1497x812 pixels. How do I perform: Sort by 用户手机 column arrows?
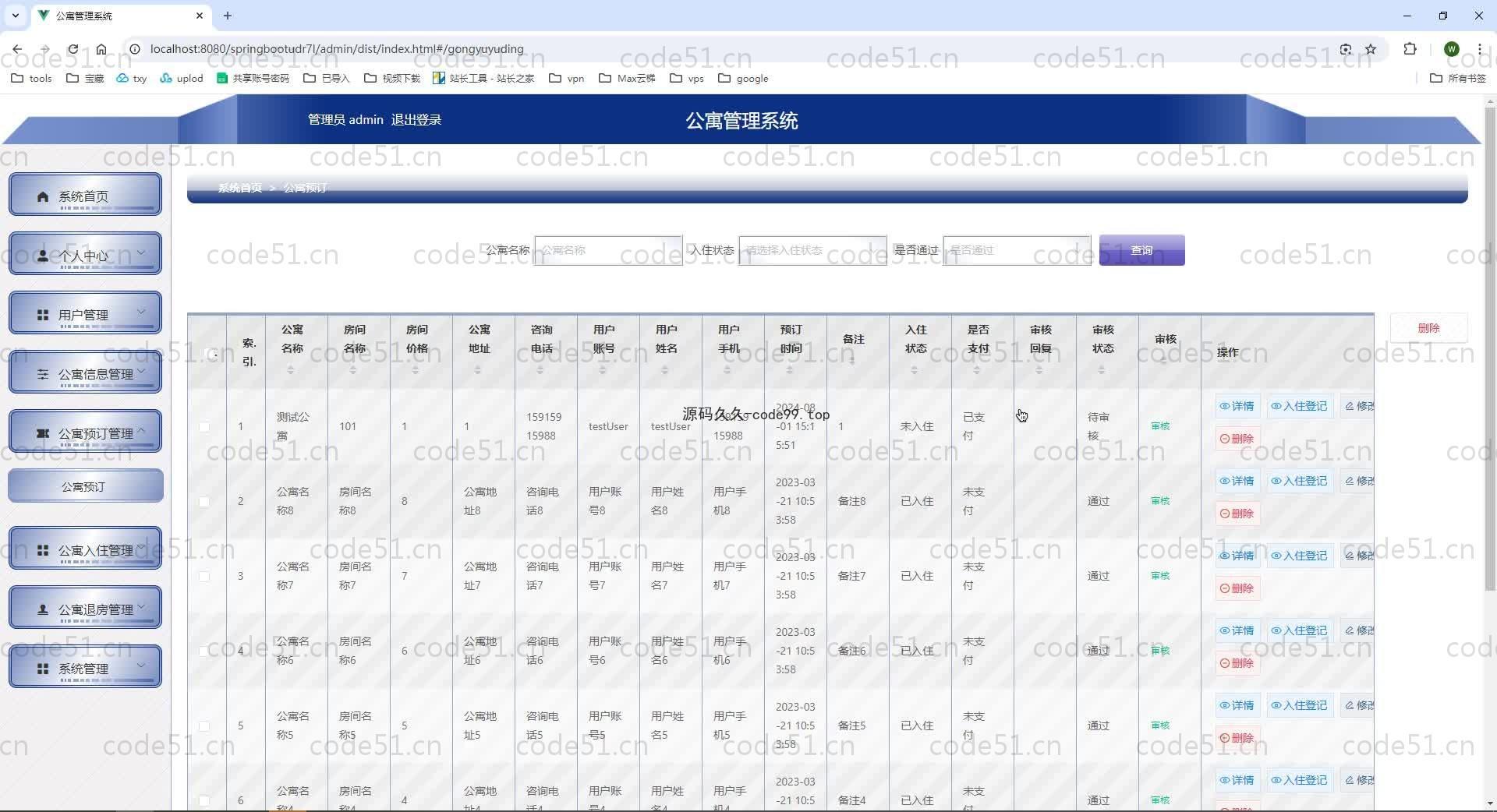pos(727,370)
